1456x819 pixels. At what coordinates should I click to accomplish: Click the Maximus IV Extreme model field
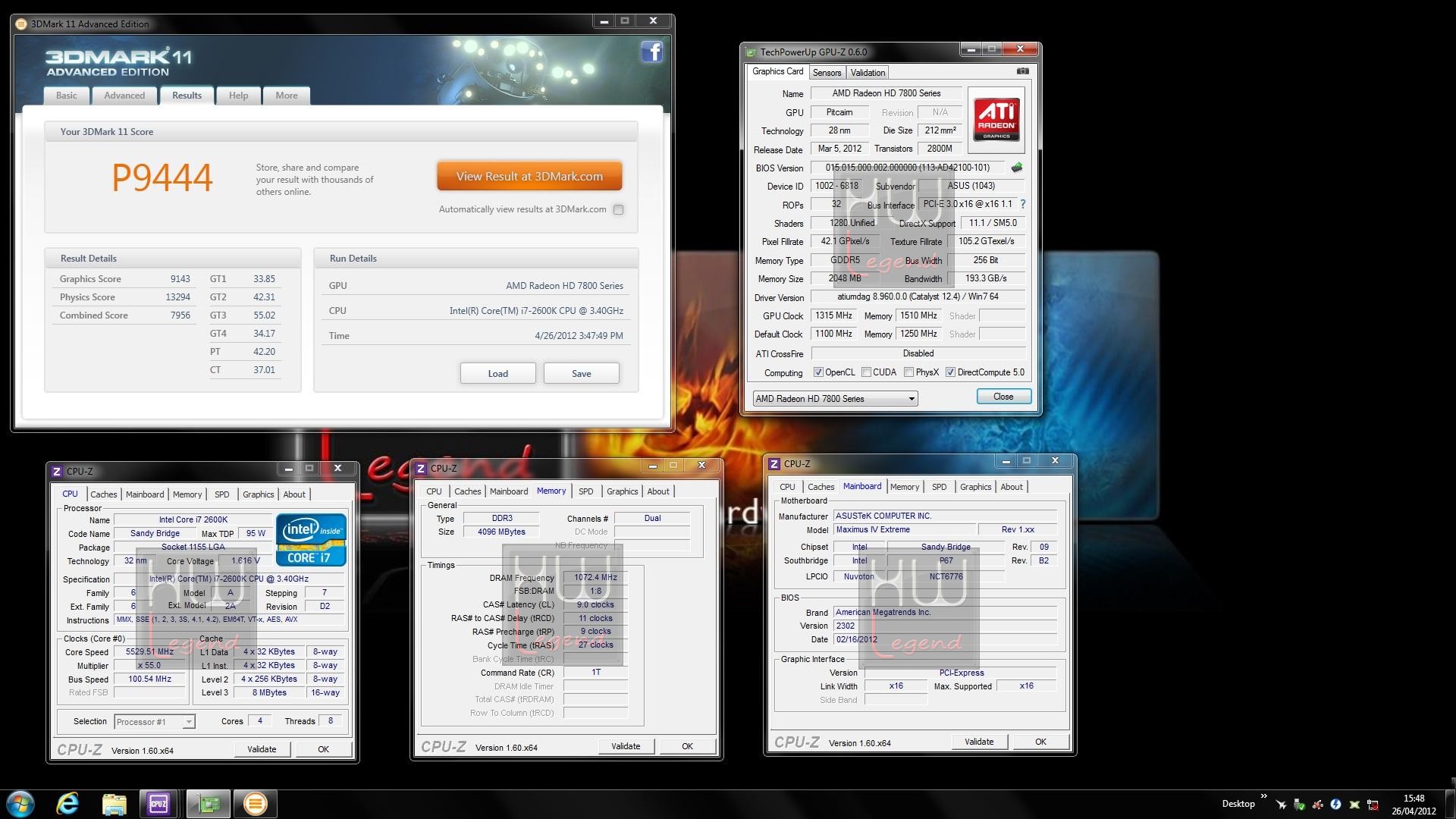(x=905, y=529)
